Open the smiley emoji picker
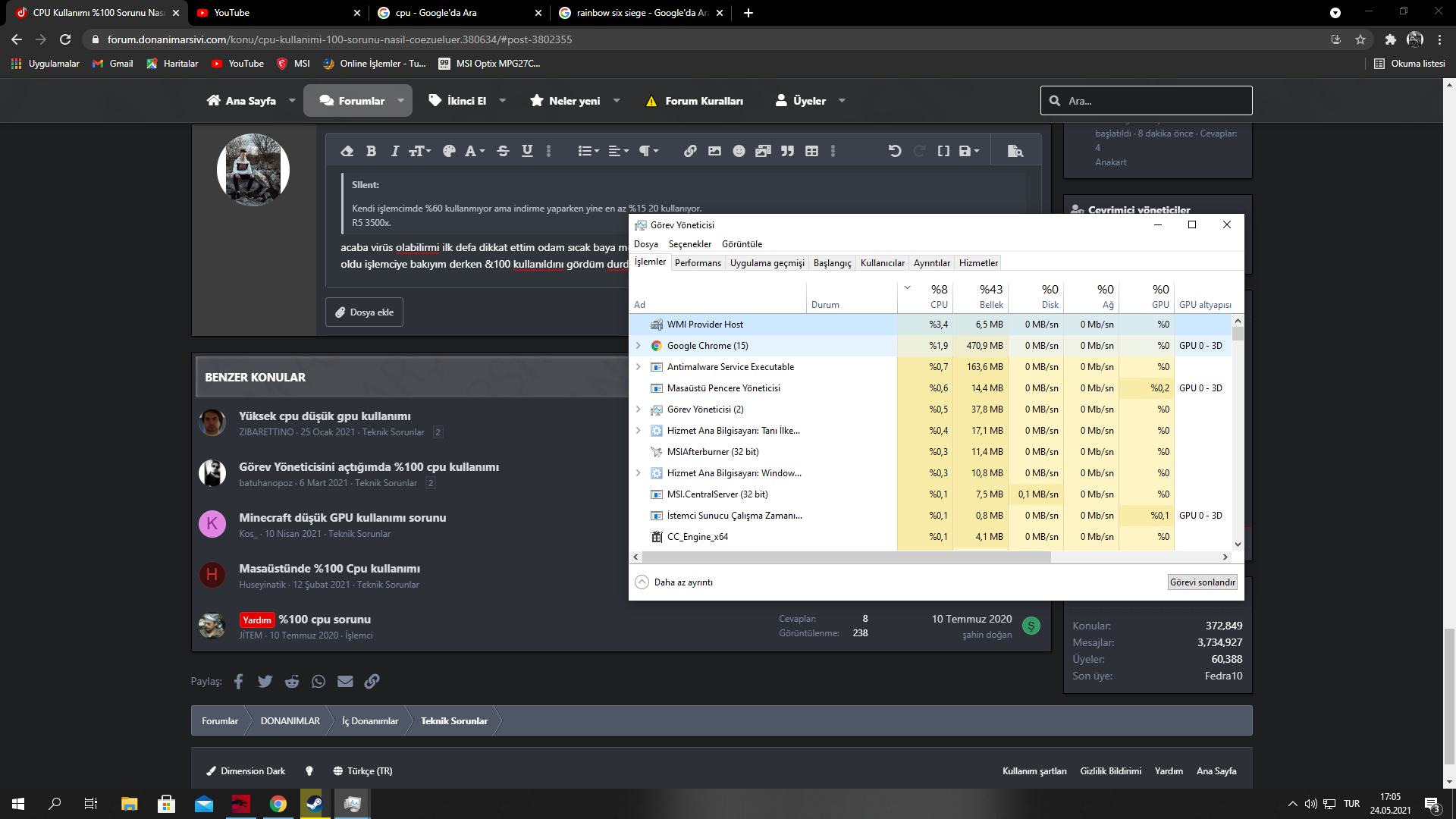This screenshot has height=819, width=1456. (x=739, y=151)
